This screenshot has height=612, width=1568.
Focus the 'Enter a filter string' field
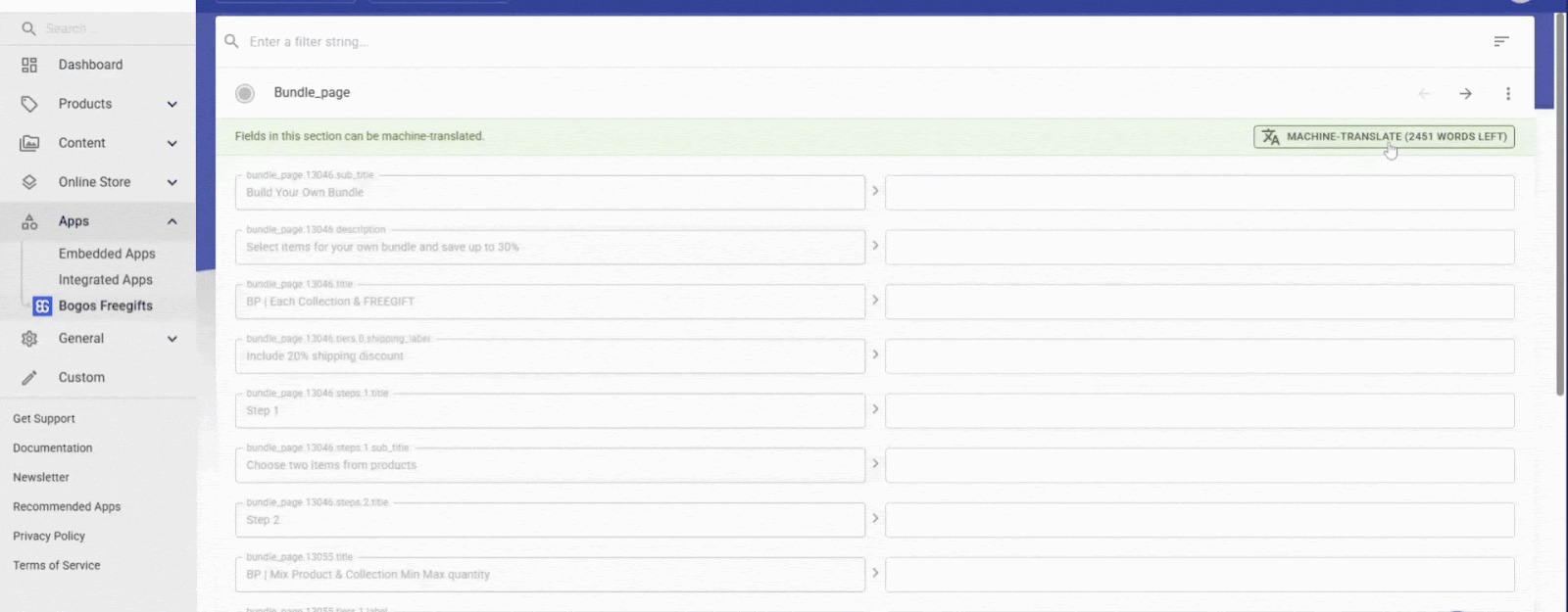click(862, 42)
